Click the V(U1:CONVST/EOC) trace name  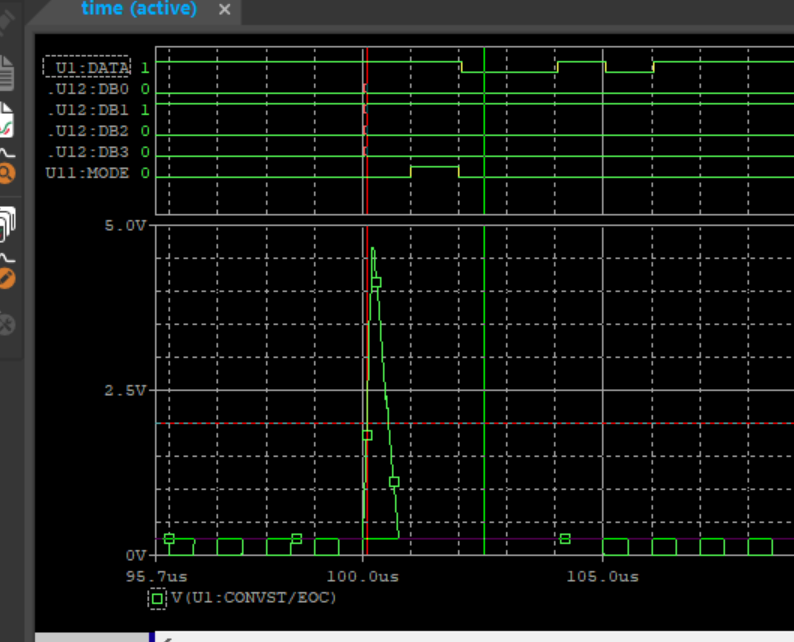(x=253, y=598)
